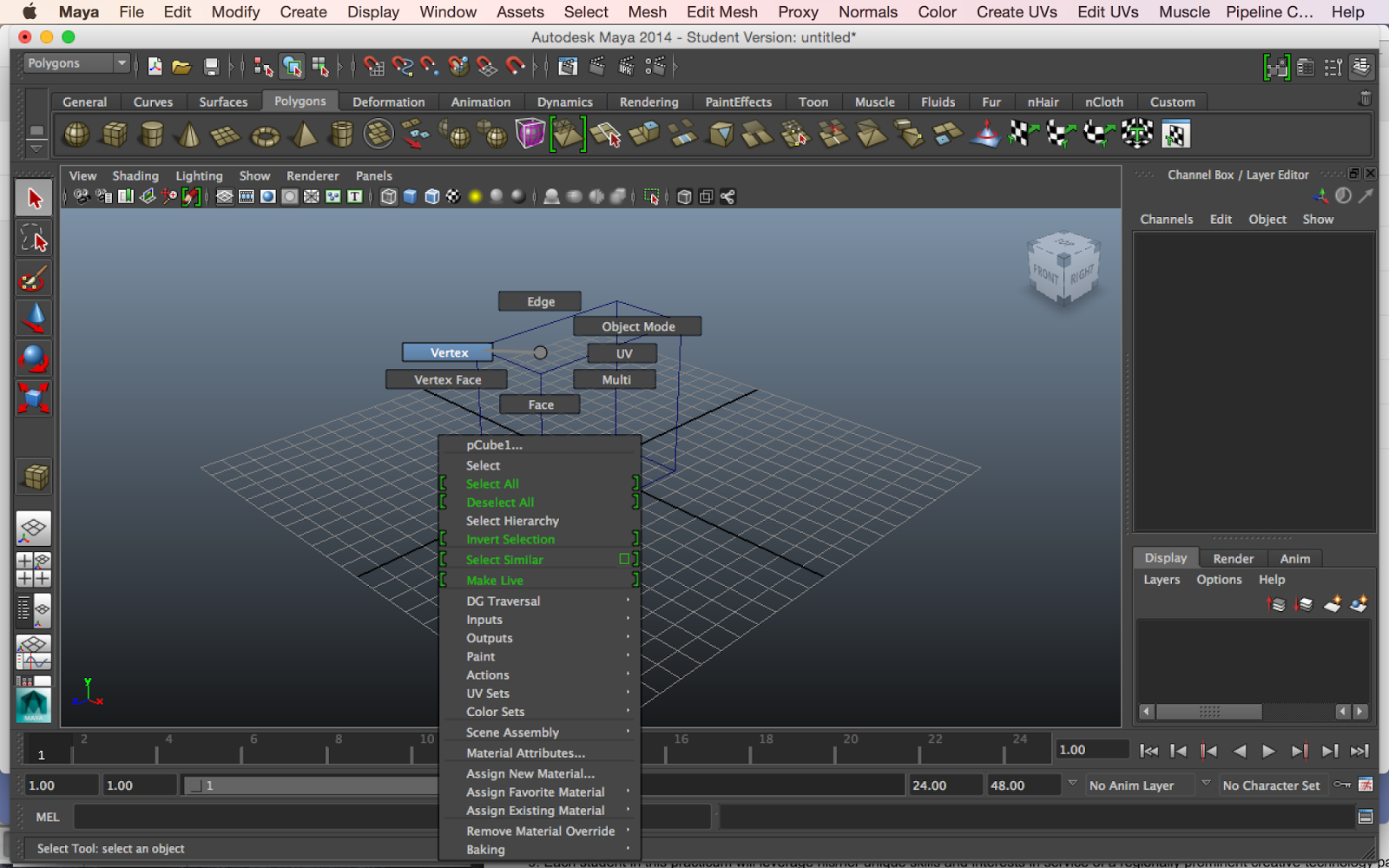Open the No Anim Layer dropdown

point(1072,785)
